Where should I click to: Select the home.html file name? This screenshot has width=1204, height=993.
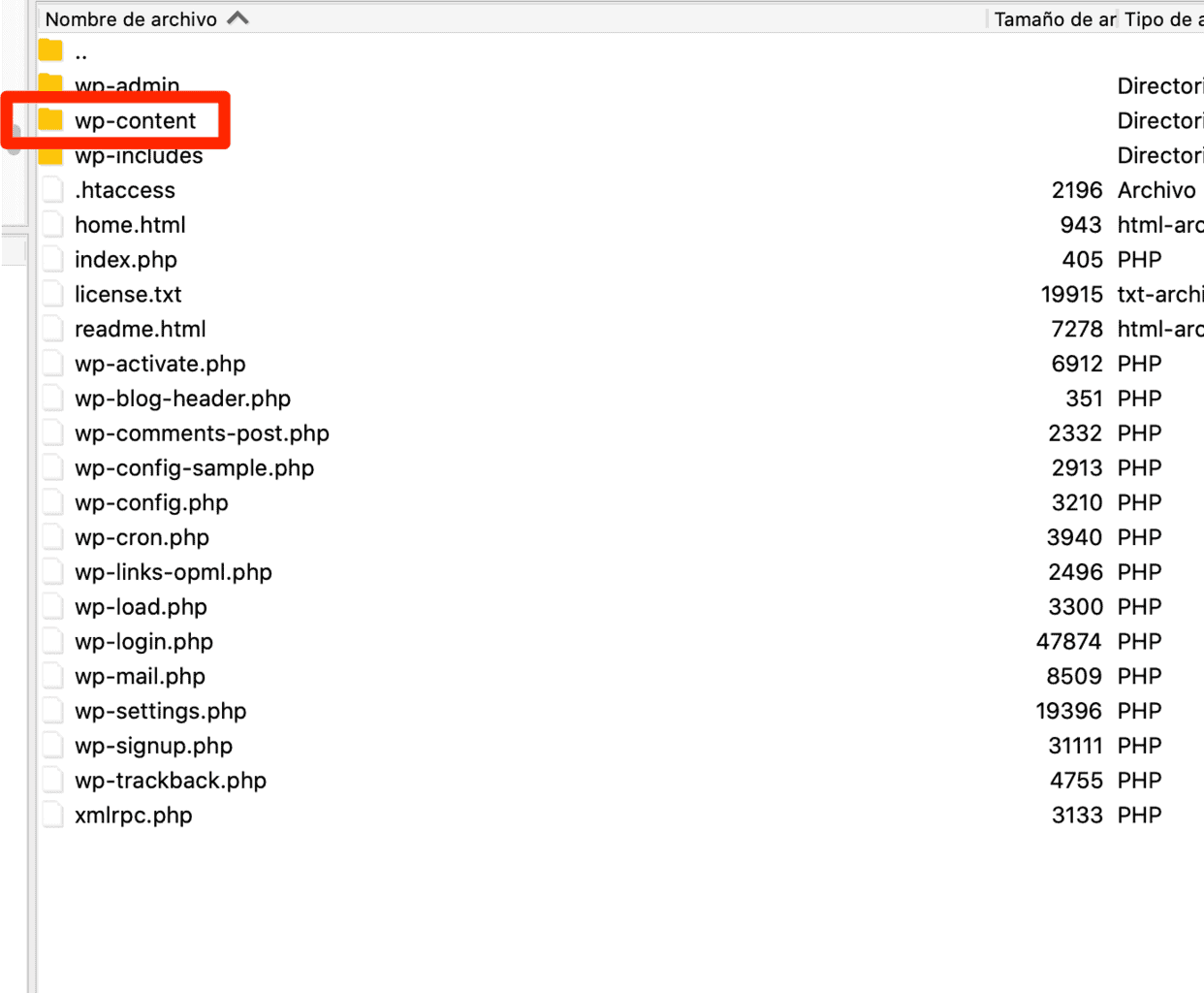coord(130,225)
